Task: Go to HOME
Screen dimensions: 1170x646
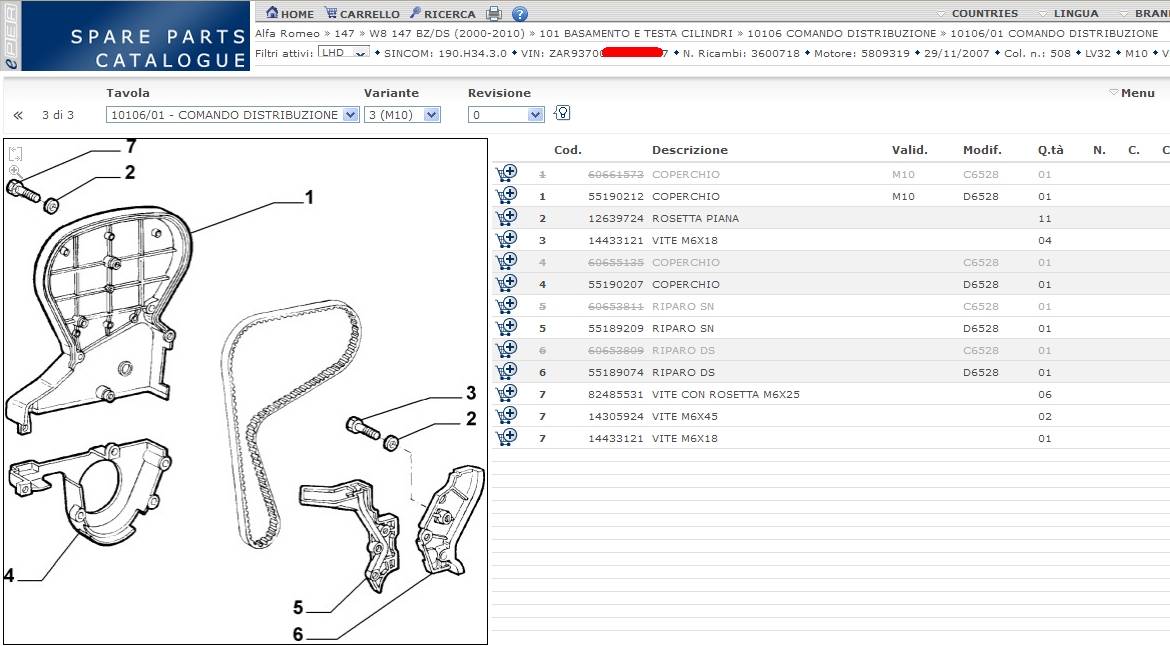Action: 290,13
